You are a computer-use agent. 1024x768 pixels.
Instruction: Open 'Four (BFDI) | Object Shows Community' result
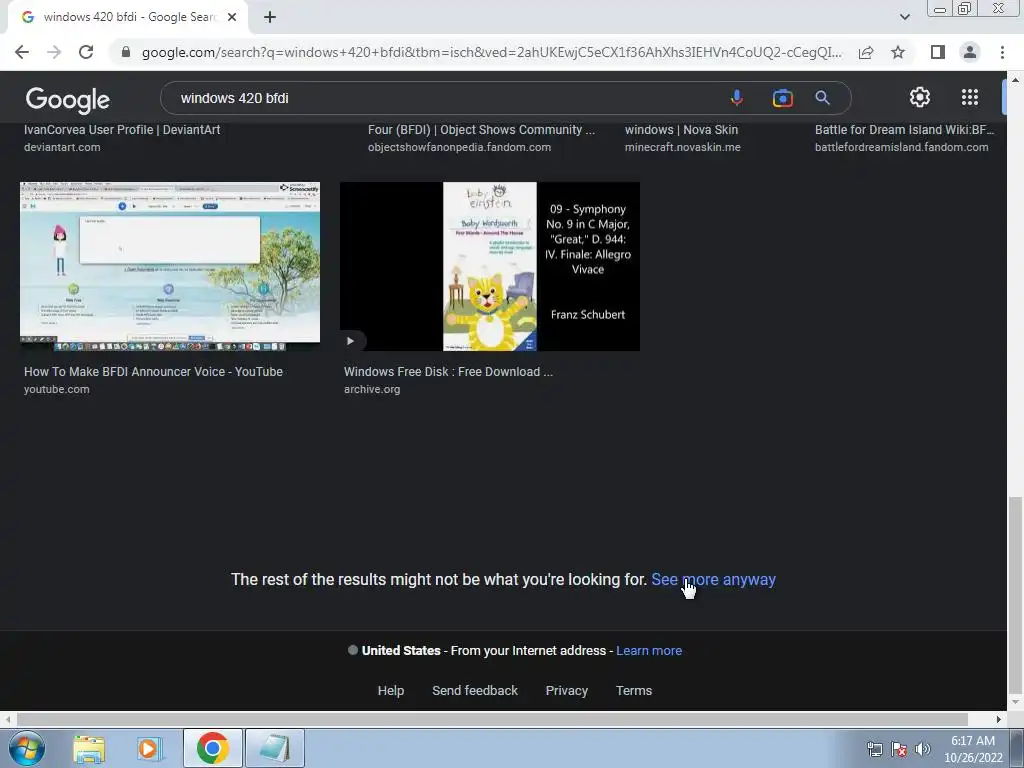(481, 130)
